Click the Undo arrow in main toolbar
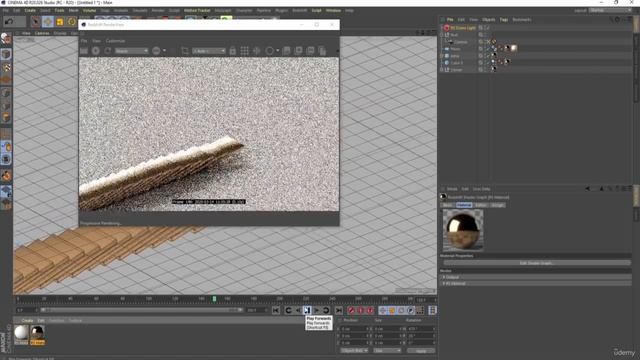This screenshot has width=640, height=360. click(x=9, y=21)
